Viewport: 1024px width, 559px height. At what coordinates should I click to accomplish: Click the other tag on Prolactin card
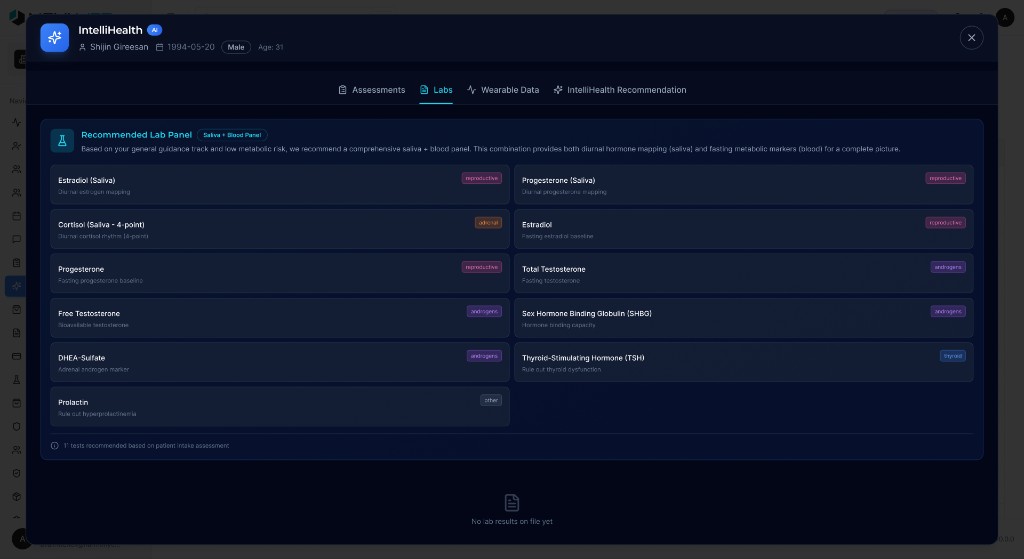pyautogui.click(x=490, y=400)
